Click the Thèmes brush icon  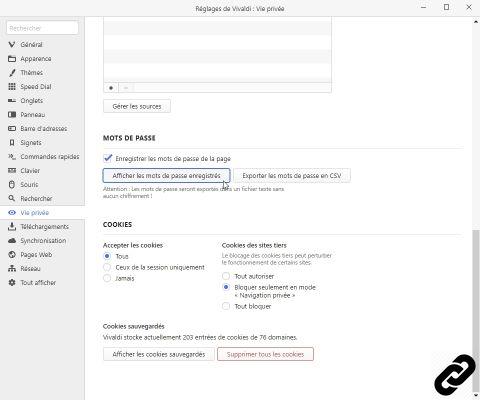tap(12, 73)
